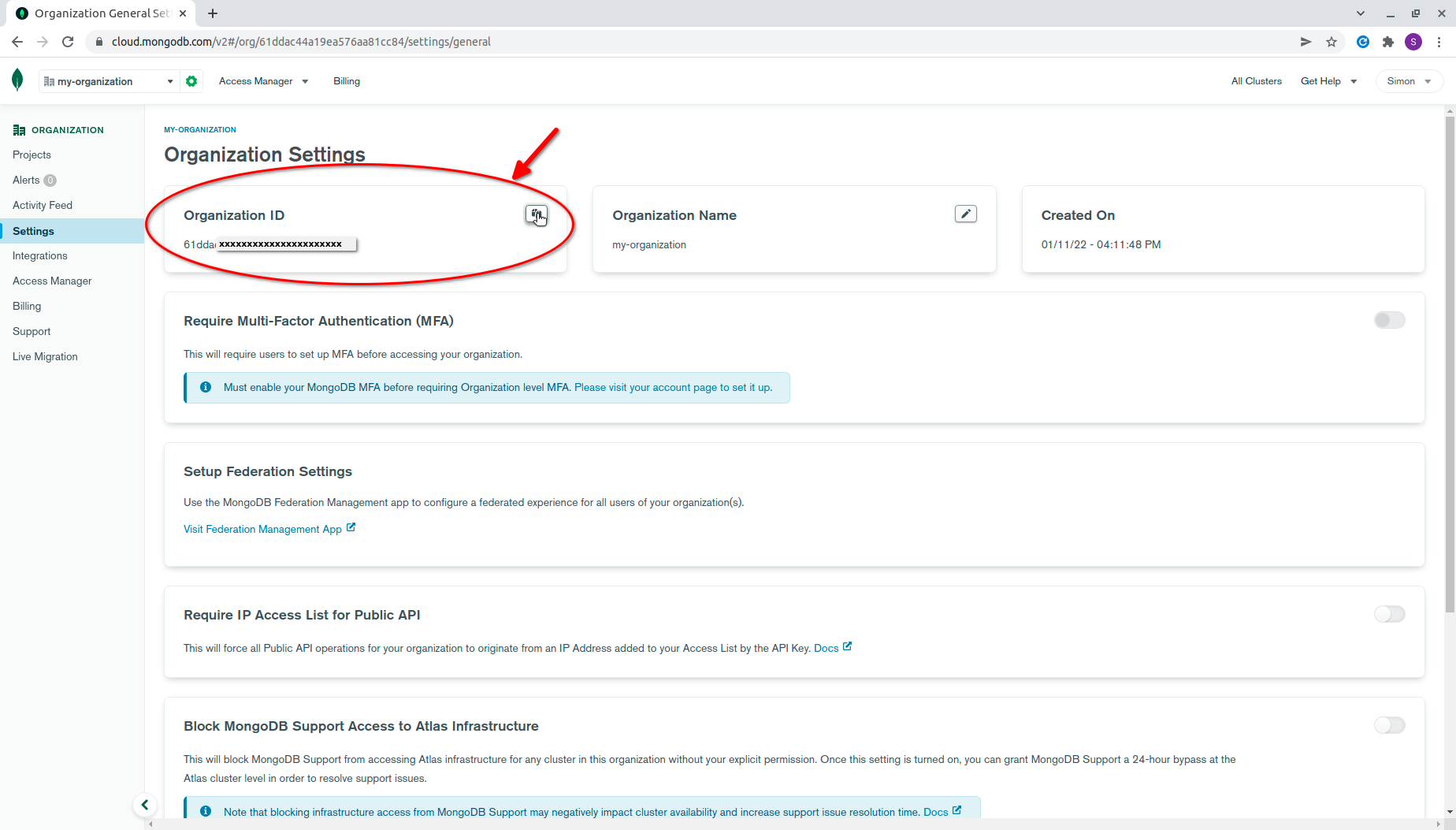
Task: Toggle Block MongoDB Support Access switch
Action: point(1389,725)
